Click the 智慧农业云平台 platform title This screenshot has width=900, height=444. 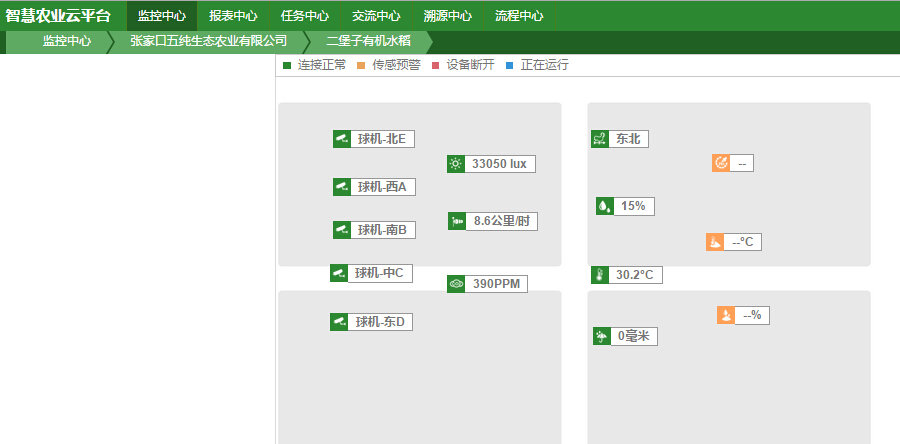point(58,16)
